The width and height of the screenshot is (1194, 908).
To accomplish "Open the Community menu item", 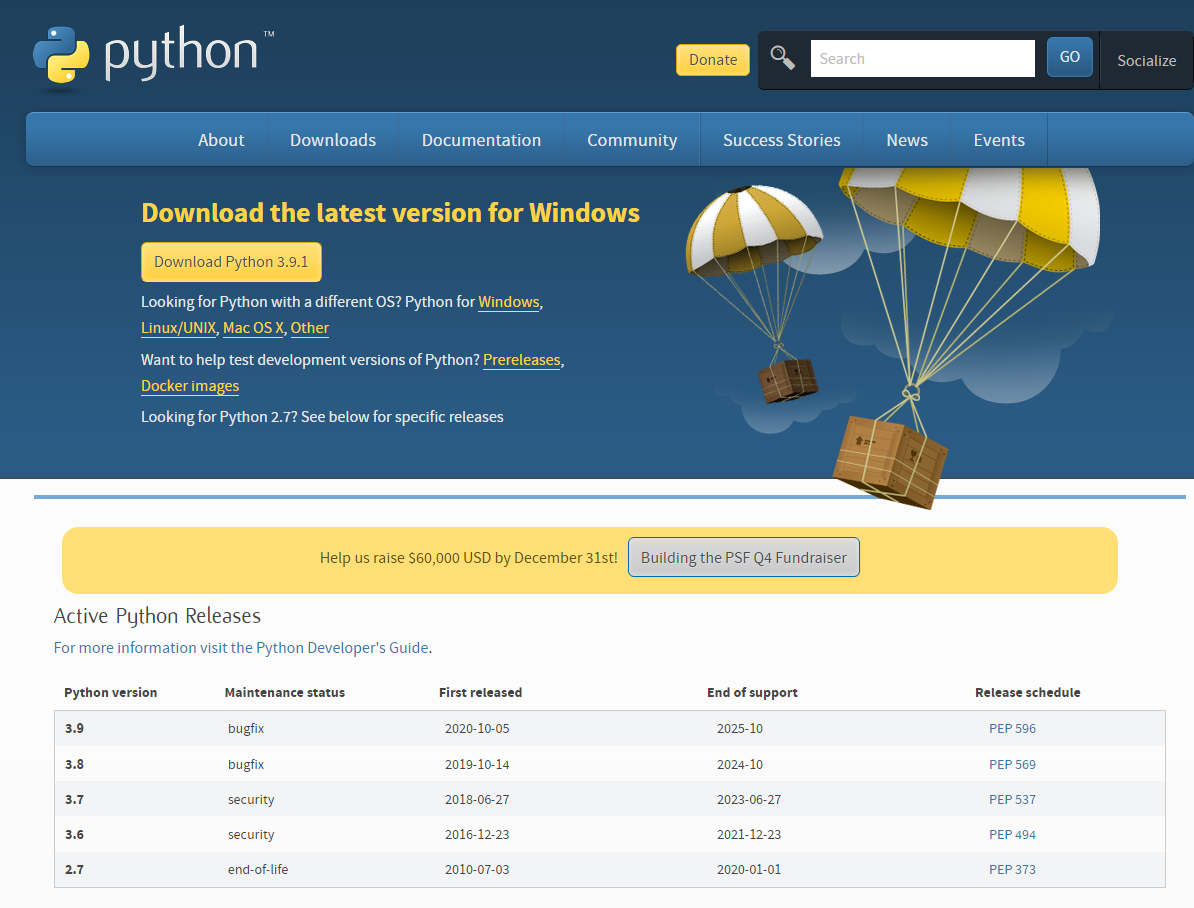I will pos(632,140).
